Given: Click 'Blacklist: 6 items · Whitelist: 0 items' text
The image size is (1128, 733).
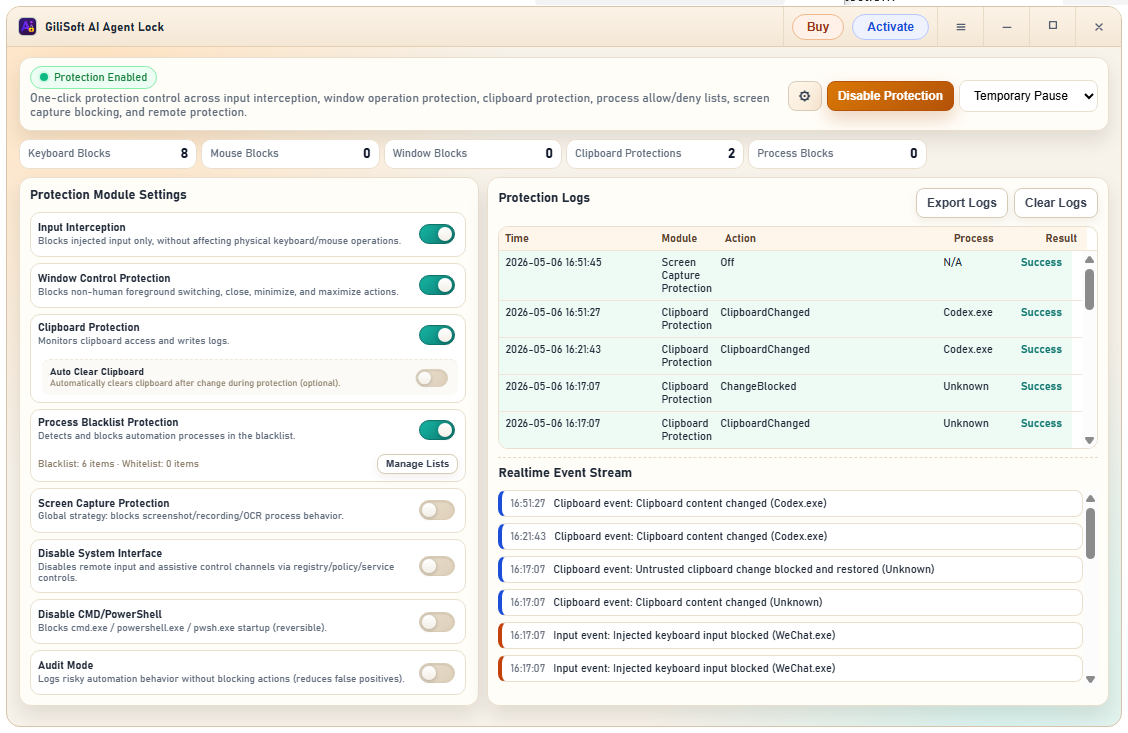Looking at the screenshot, I should [118, 464].
